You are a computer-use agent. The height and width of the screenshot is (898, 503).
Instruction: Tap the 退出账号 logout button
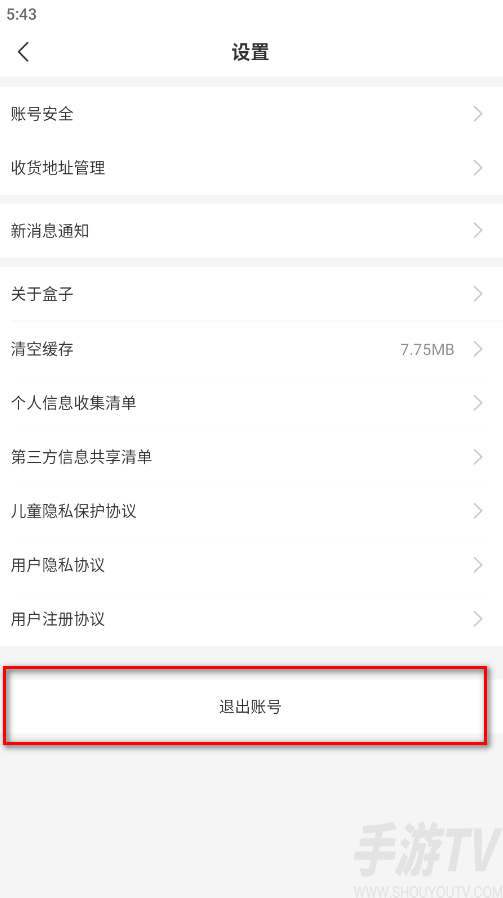250,707
